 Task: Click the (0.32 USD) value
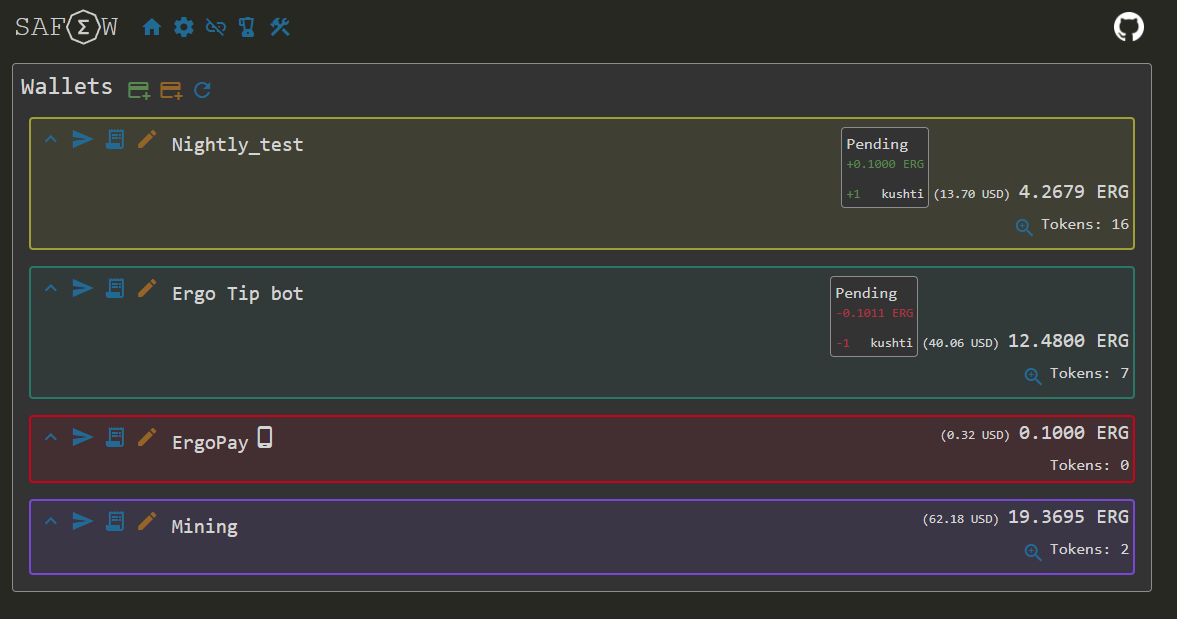coord(974,435)
